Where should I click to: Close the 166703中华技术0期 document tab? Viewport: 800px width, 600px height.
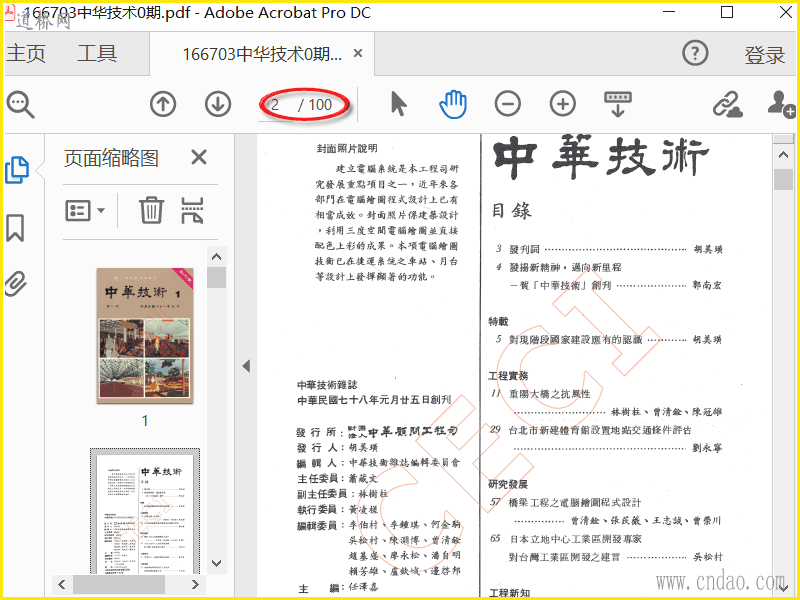358,53
